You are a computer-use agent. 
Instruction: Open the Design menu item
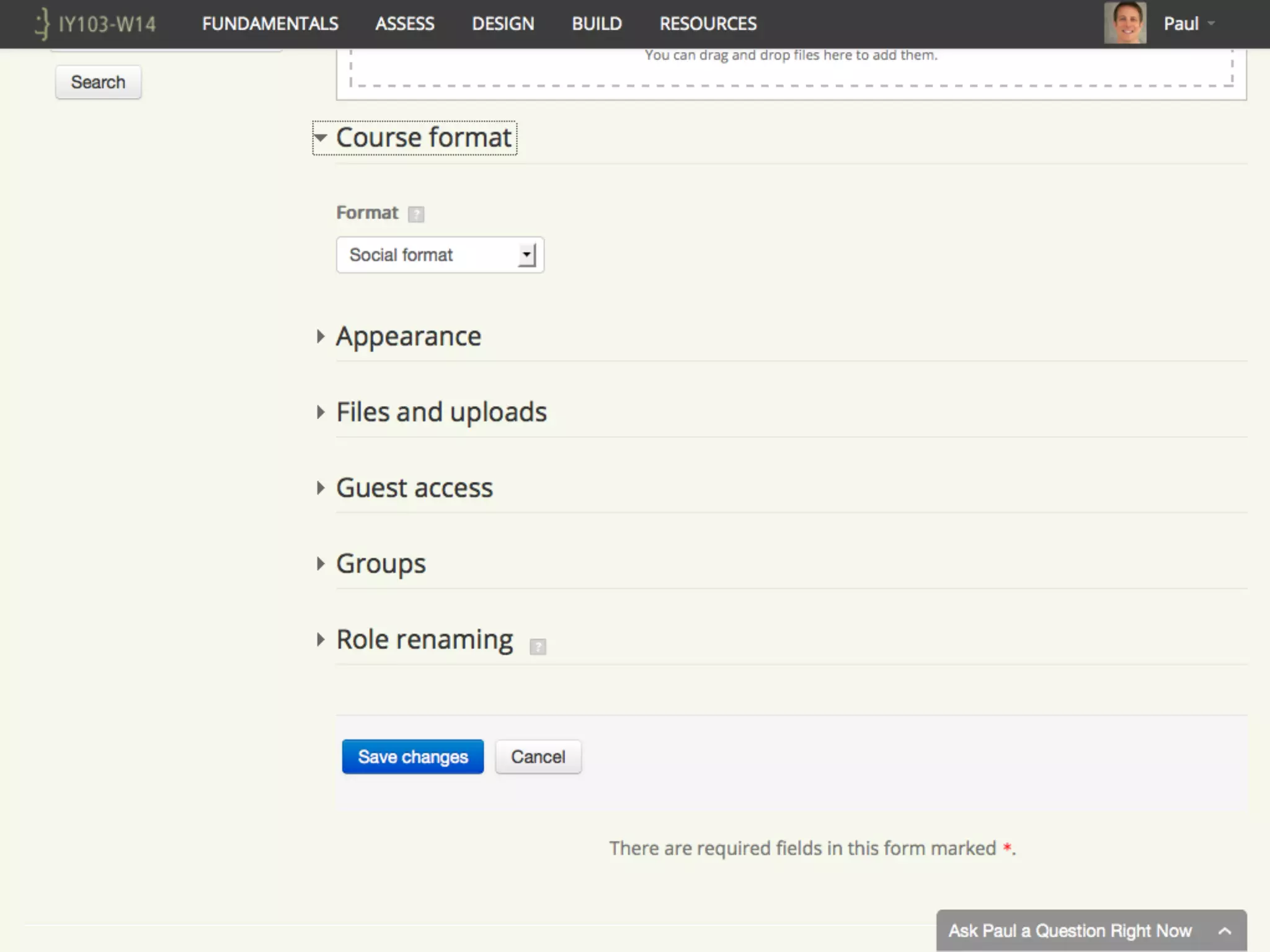(x=502, y=24)
